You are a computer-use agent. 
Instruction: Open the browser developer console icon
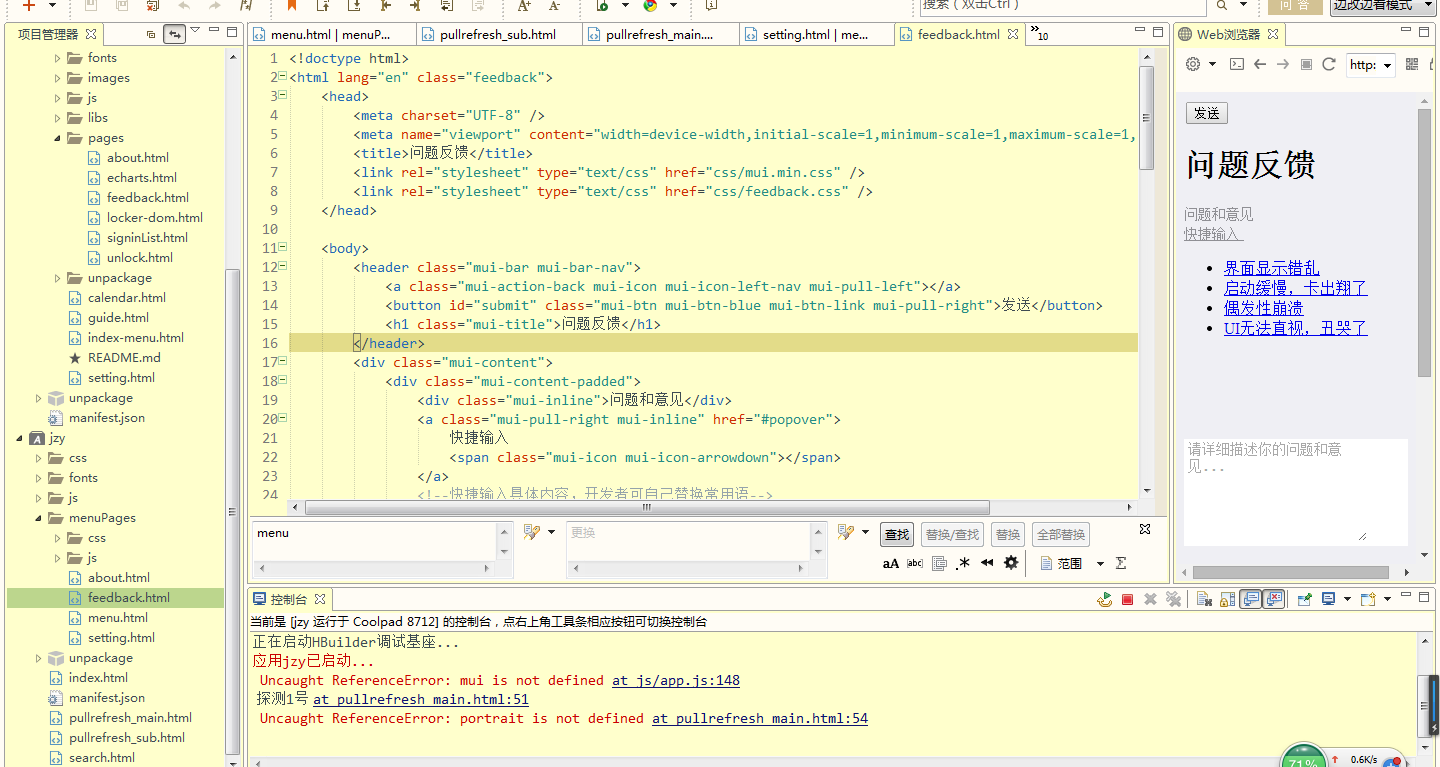click(1237, 64)
